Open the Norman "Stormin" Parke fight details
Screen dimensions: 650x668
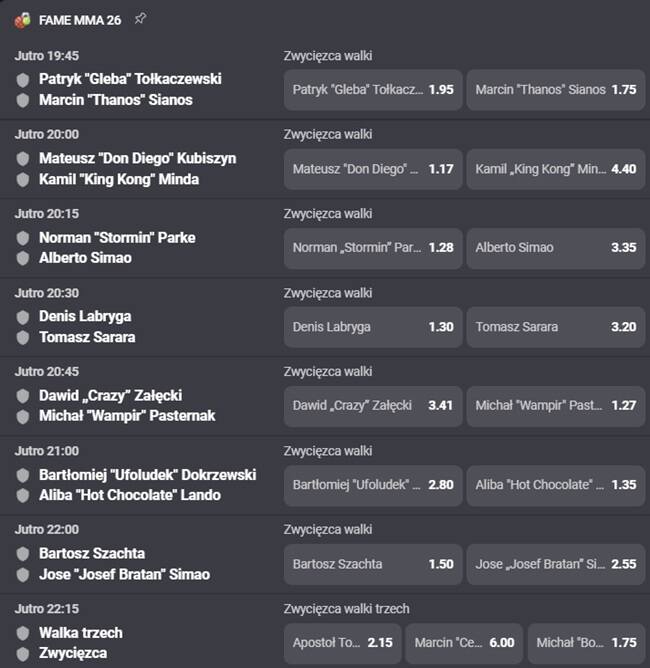pos(117,238)
